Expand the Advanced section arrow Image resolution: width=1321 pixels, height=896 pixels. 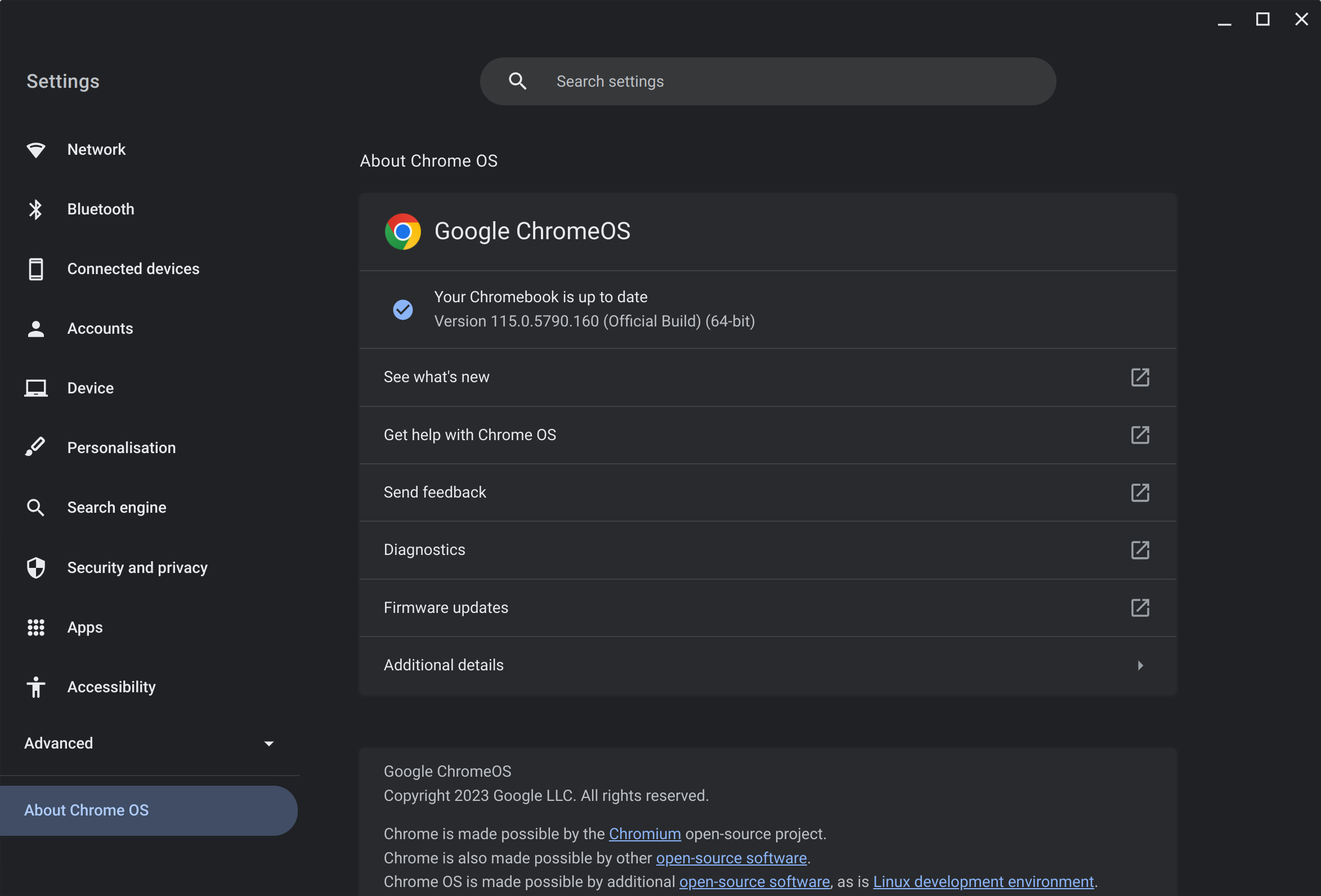click(x=269, y=743)
